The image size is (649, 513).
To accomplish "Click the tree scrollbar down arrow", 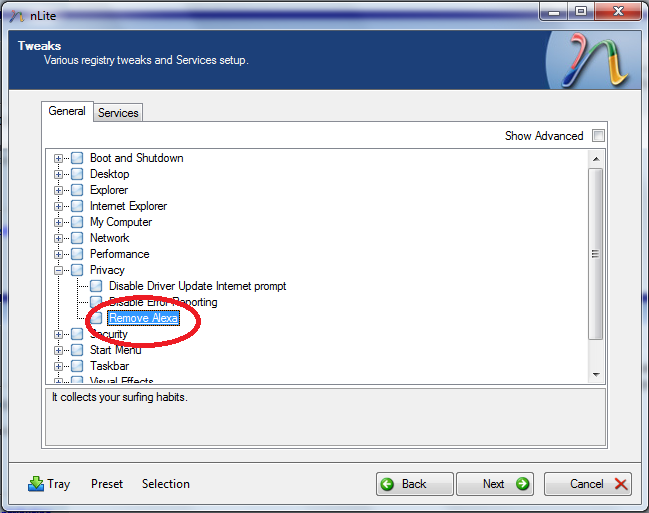I will [x=596, y=375].
